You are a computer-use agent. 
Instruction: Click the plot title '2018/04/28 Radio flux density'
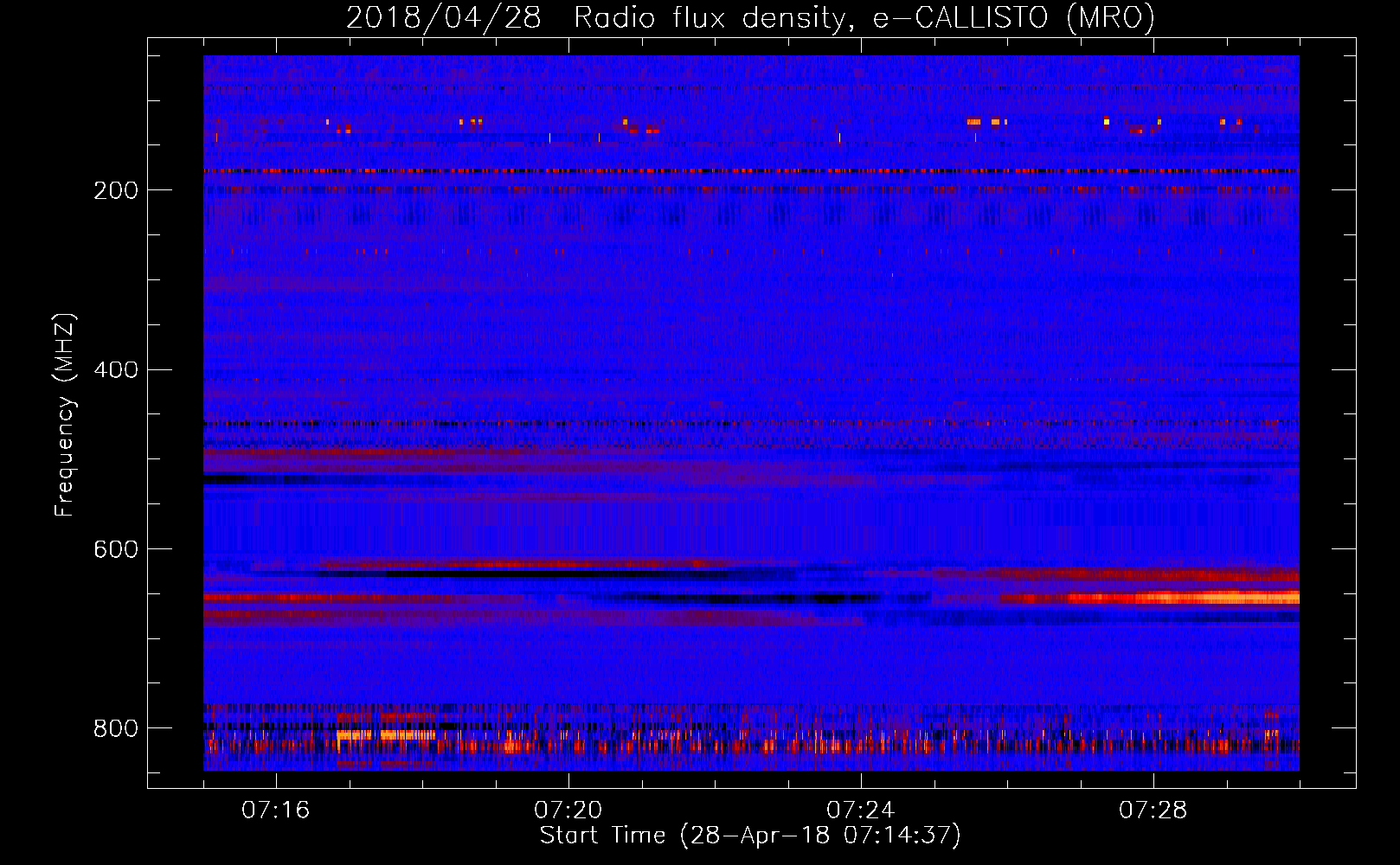(x=750, y=17)
